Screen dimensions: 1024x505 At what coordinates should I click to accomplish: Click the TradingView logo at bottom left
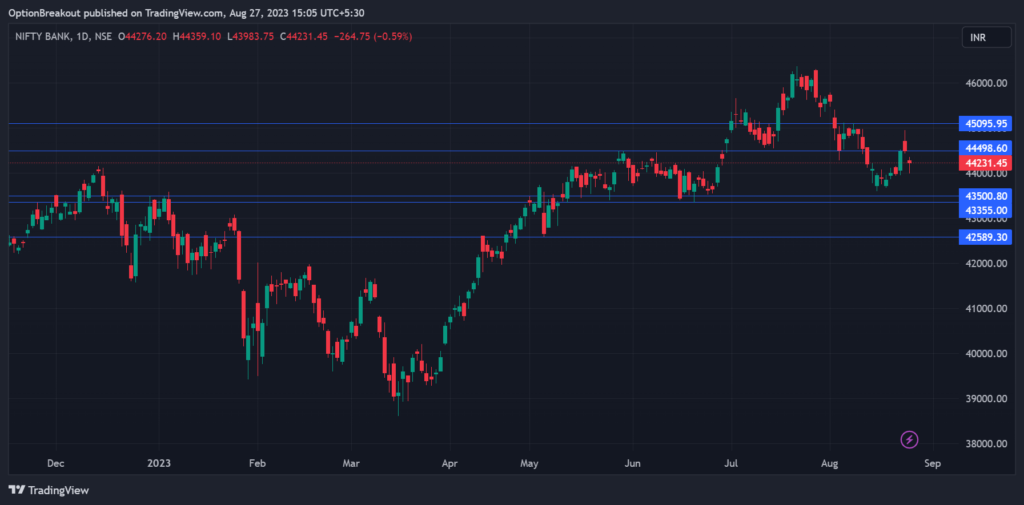point(48,490)
